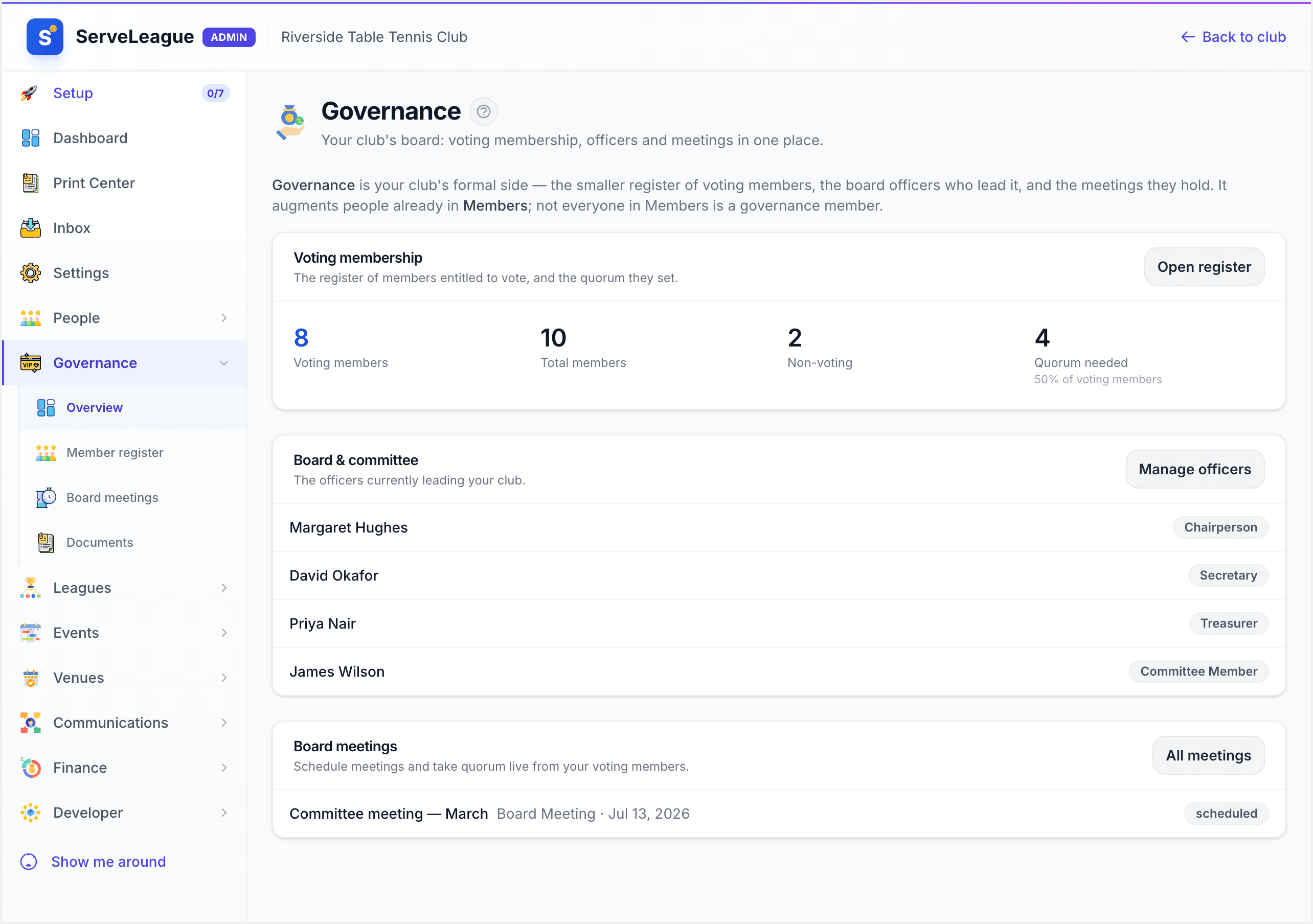The width and height of the screenshot is (1313, 924).
Task: Click the Open register button
Action: [x=1204, y=267]
